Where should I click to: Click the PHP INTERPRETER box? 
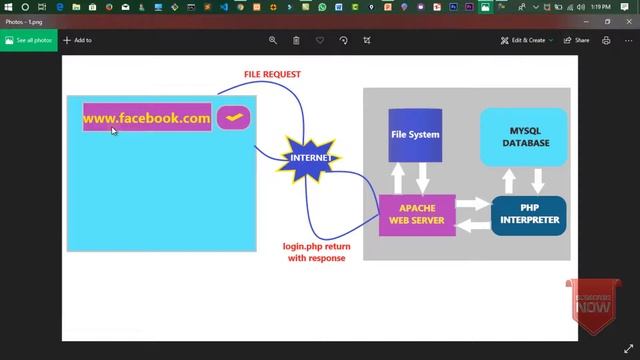(x=529, y=215)
